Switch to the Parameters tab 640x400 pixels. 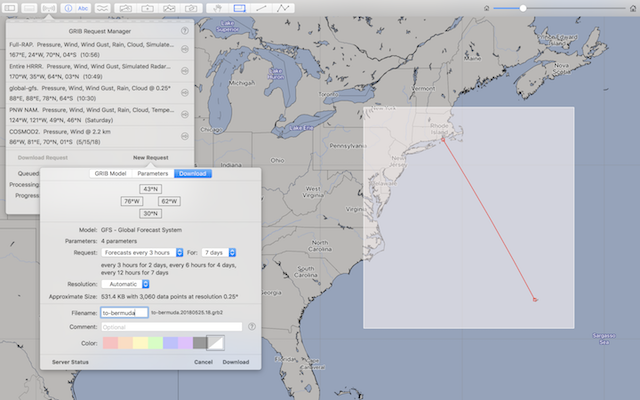point(153,173)
